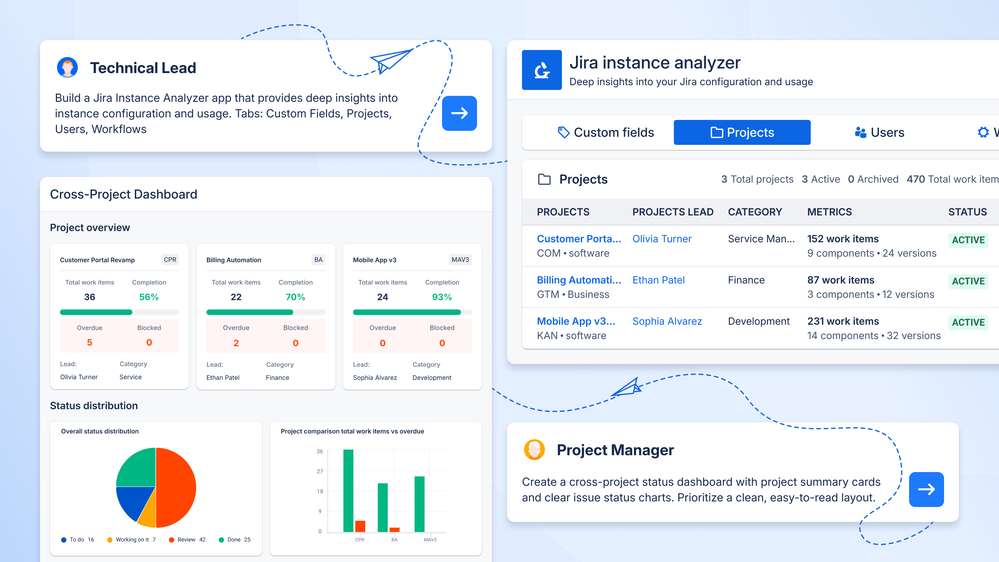Click '87 work items' metric
The image size is (999, 562).
pos(841,280)
